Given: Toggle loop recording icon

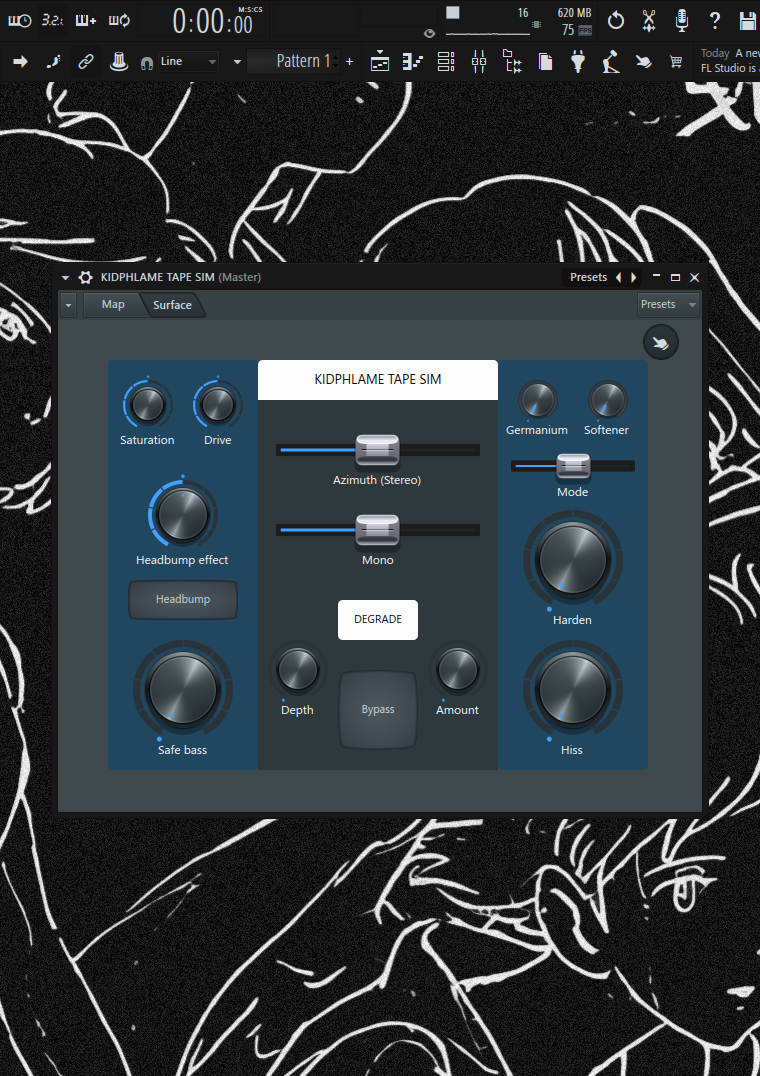Looking at the screenshot, I should click(x=119, y=20).
